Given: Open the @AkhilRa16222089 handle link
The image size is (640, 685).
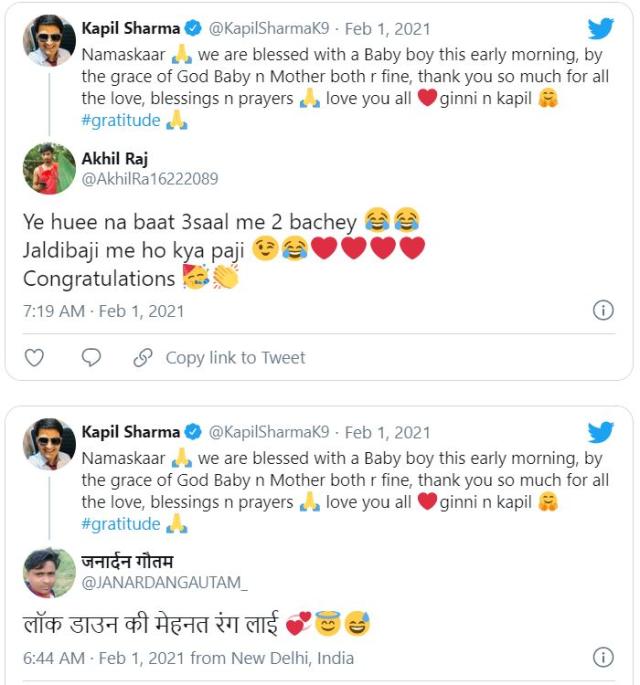Looking at the screenshot, I should point(149,179).
